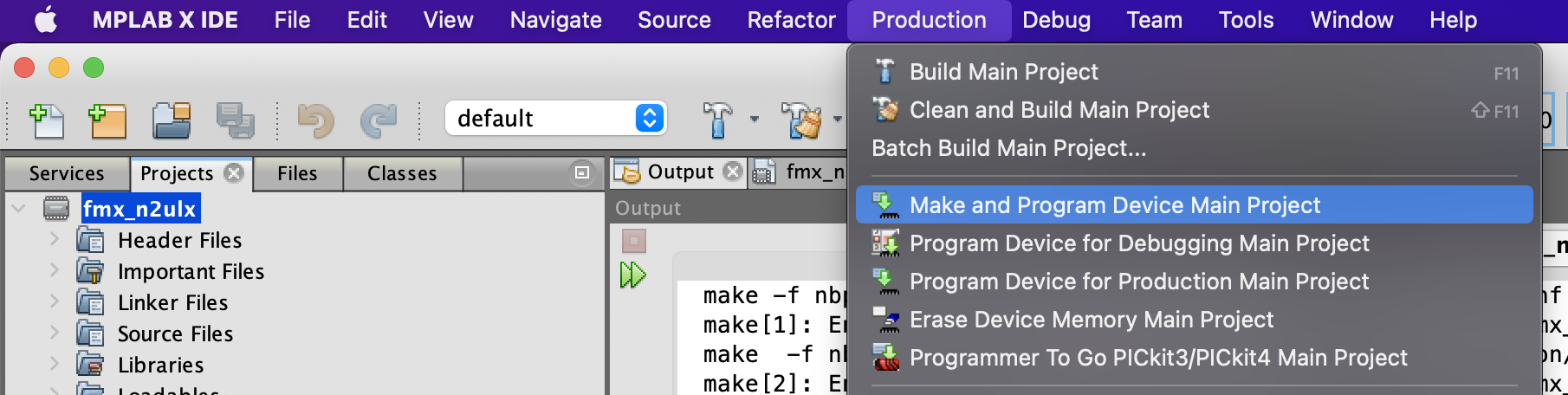
Task: Click the Open Project toolbar icon
Action: pyautogui.click(x=172, y=120)
